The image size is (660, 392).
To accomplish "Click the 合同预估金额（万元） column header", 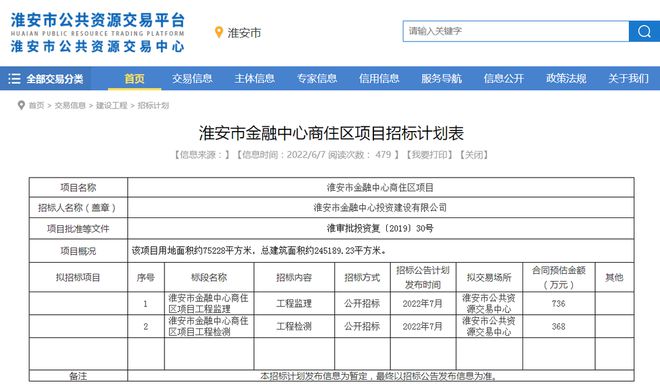I will 559,277.
